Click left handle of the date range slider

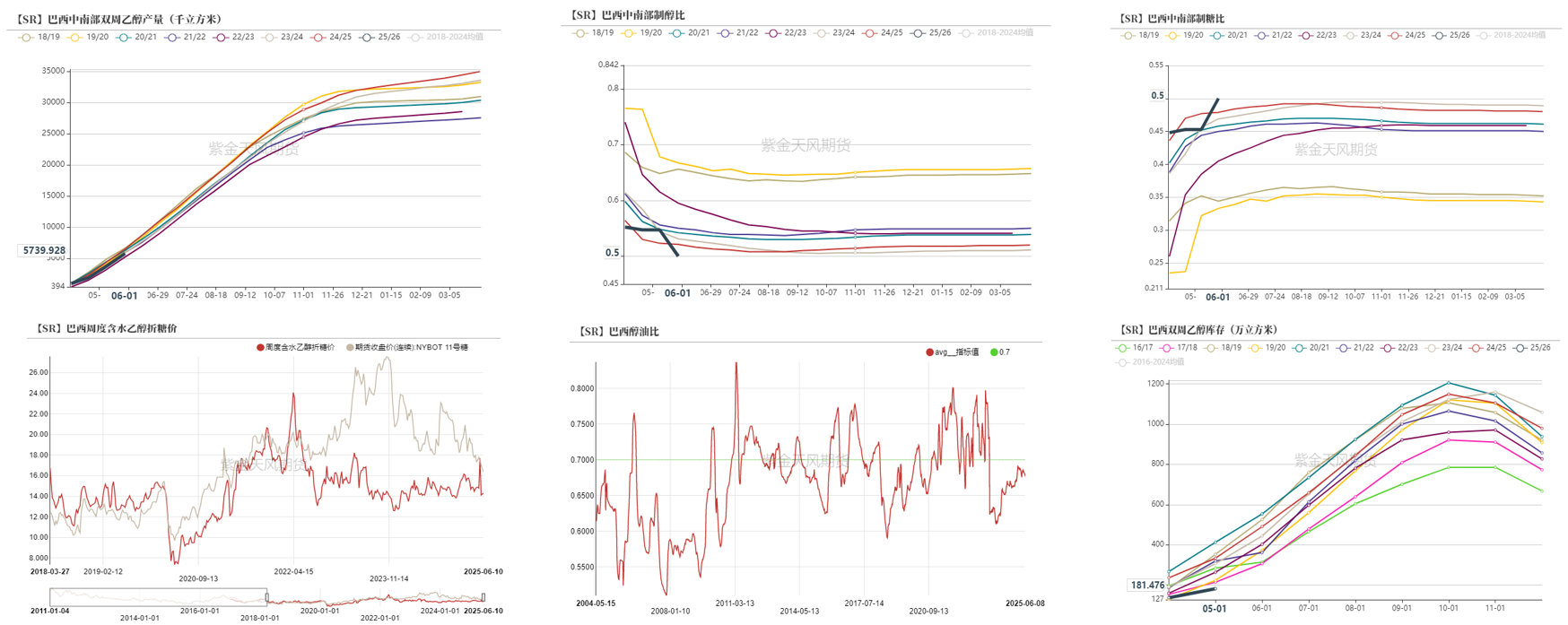pos(266,597)
